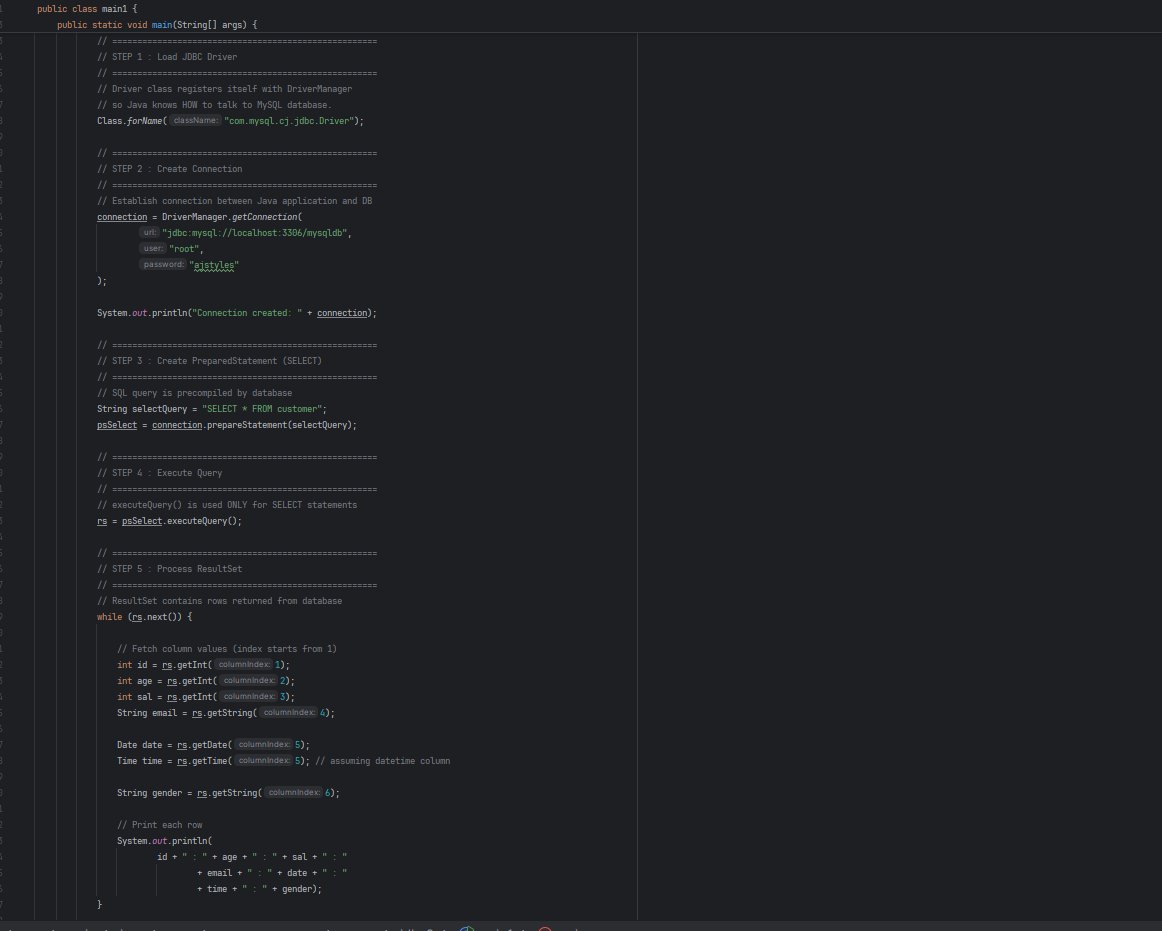Screen dimensions: 1162x931
Task: Click the executeQuery() method call
Action: [x=202, y=521]
